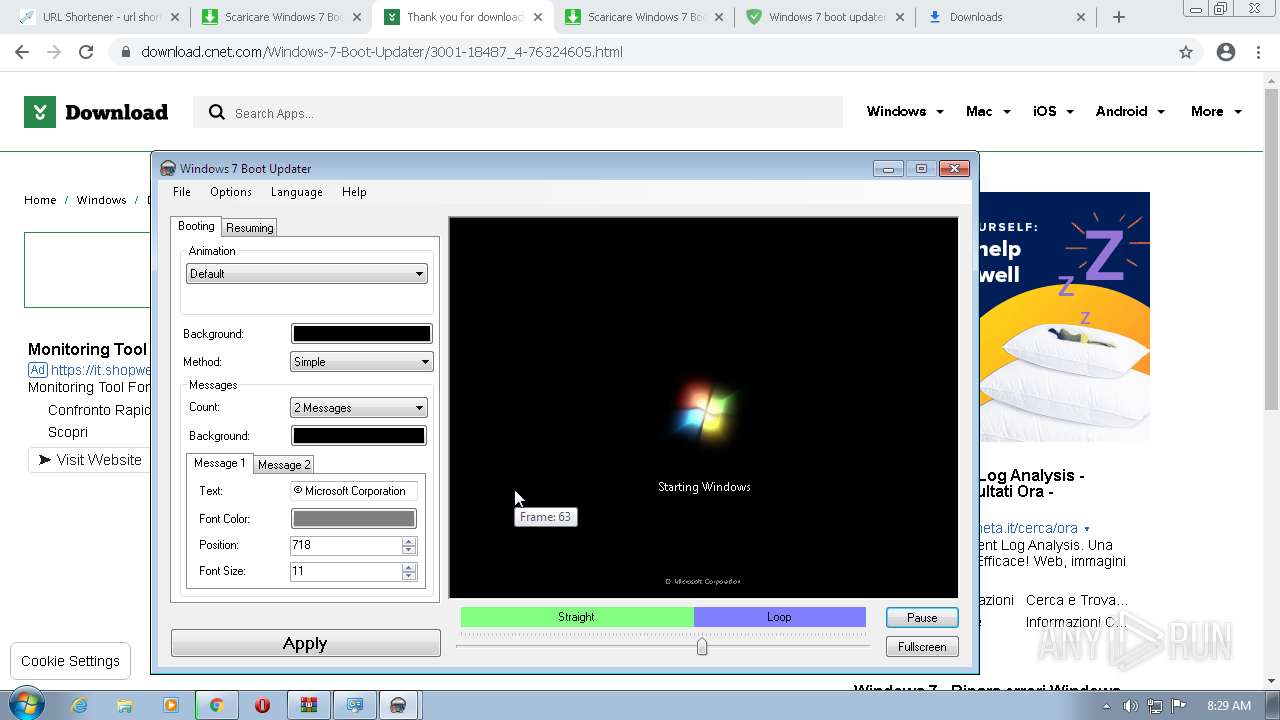1280x720 pixels.
Task: Click the pillow advertisement image
Action: point(1064,316)
